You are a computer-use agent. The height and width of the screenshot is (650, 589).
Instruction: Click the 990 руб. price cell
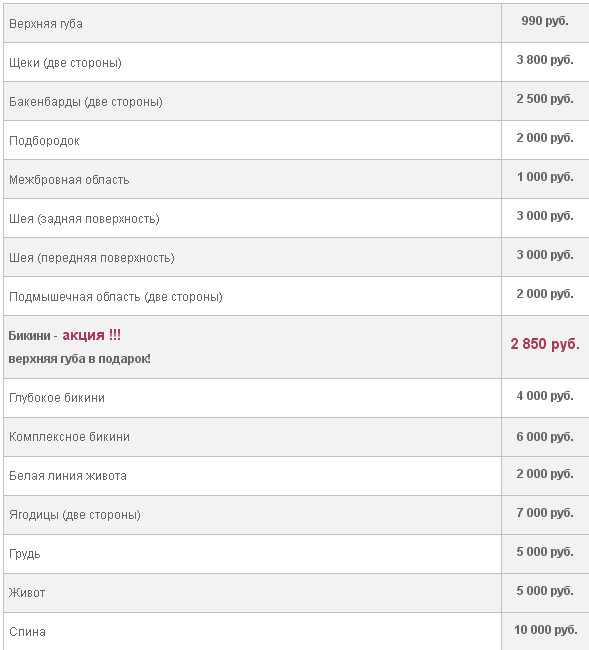pos(545,21)
